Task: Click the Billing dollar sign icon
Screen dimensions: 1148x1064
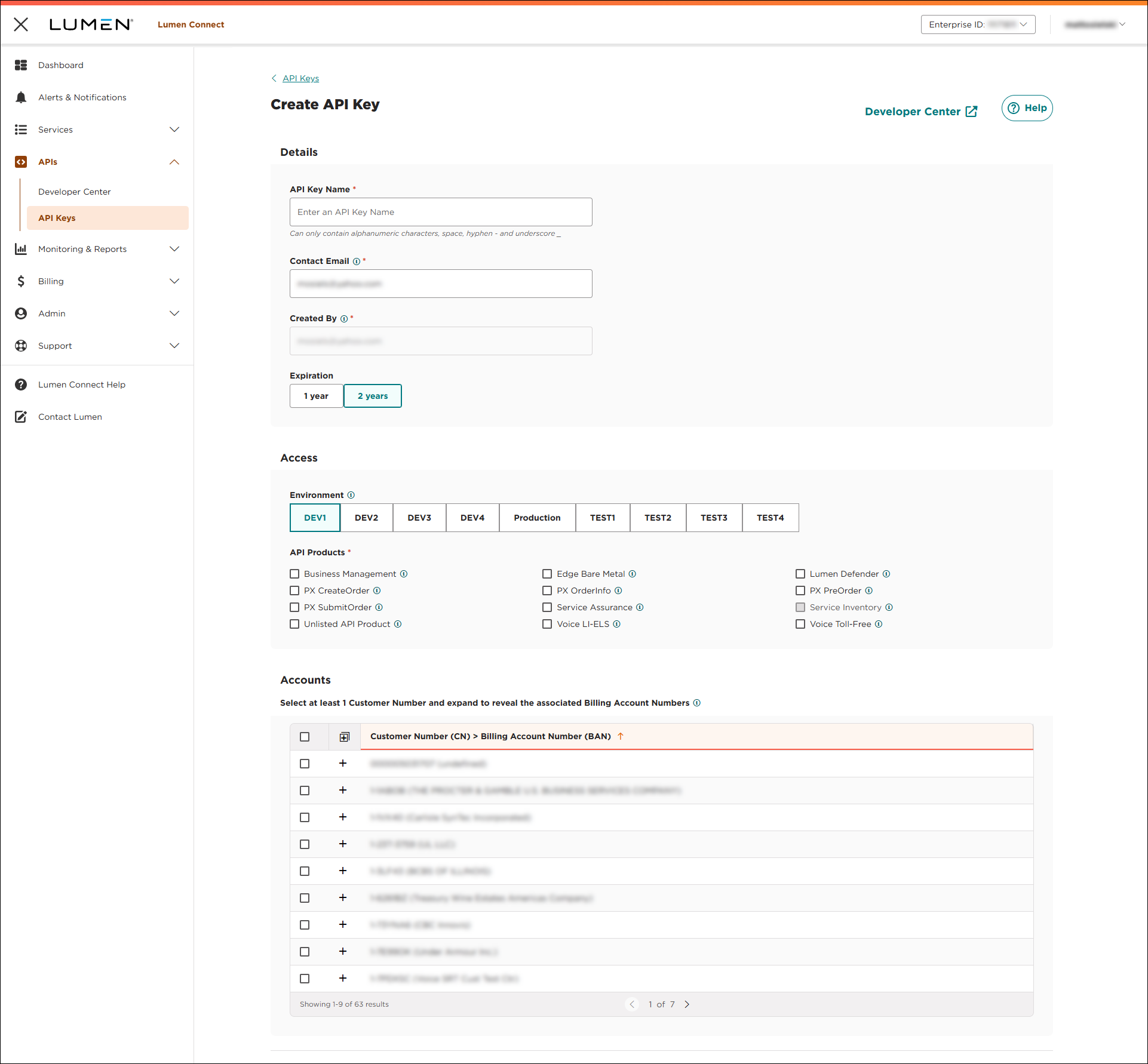Action: pos(21,281)
